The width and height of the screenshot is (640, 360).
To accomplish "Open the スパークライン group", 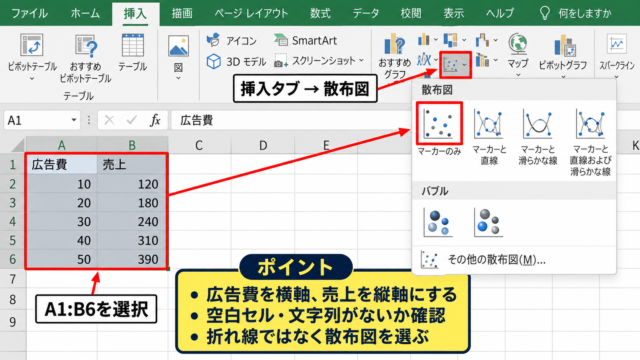I will tap(617, 56).
